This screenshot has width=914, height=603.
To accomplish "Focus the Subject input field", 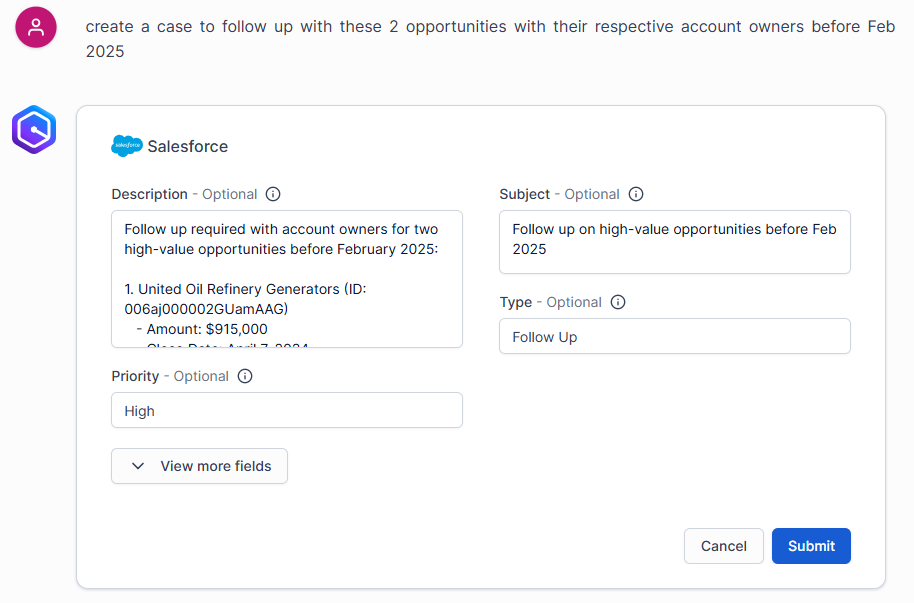I will 674,241.
